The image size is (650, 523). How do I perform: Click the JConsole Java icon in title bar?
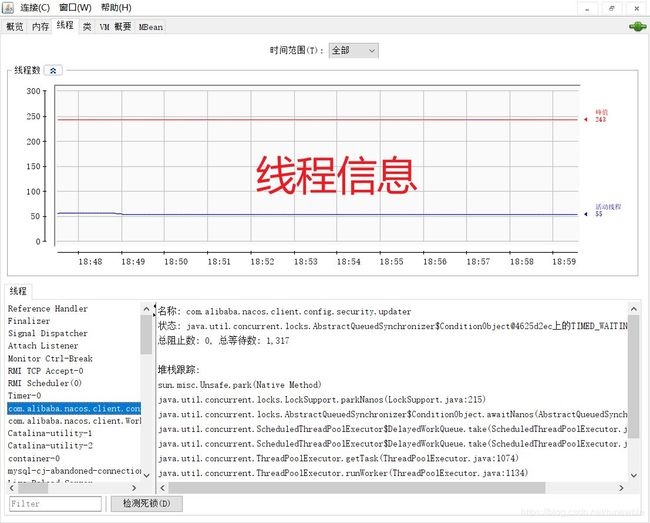pyautogui.click(x=8, y=7)
